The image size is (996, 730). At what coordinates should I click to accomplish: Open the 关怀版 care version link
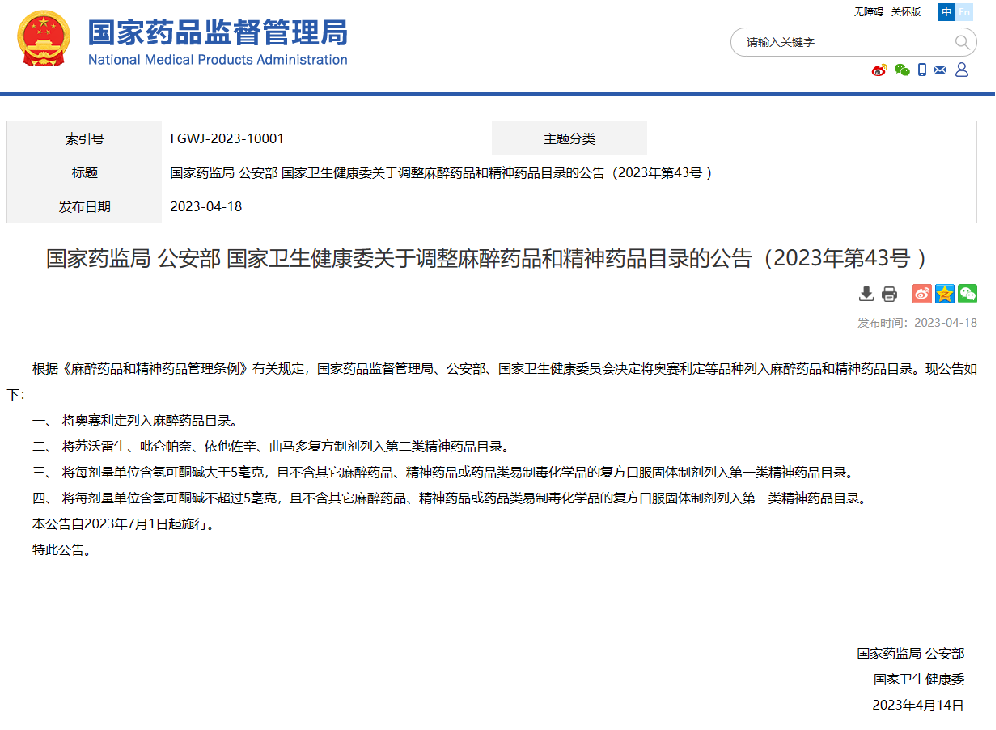[x=906, y=11]
